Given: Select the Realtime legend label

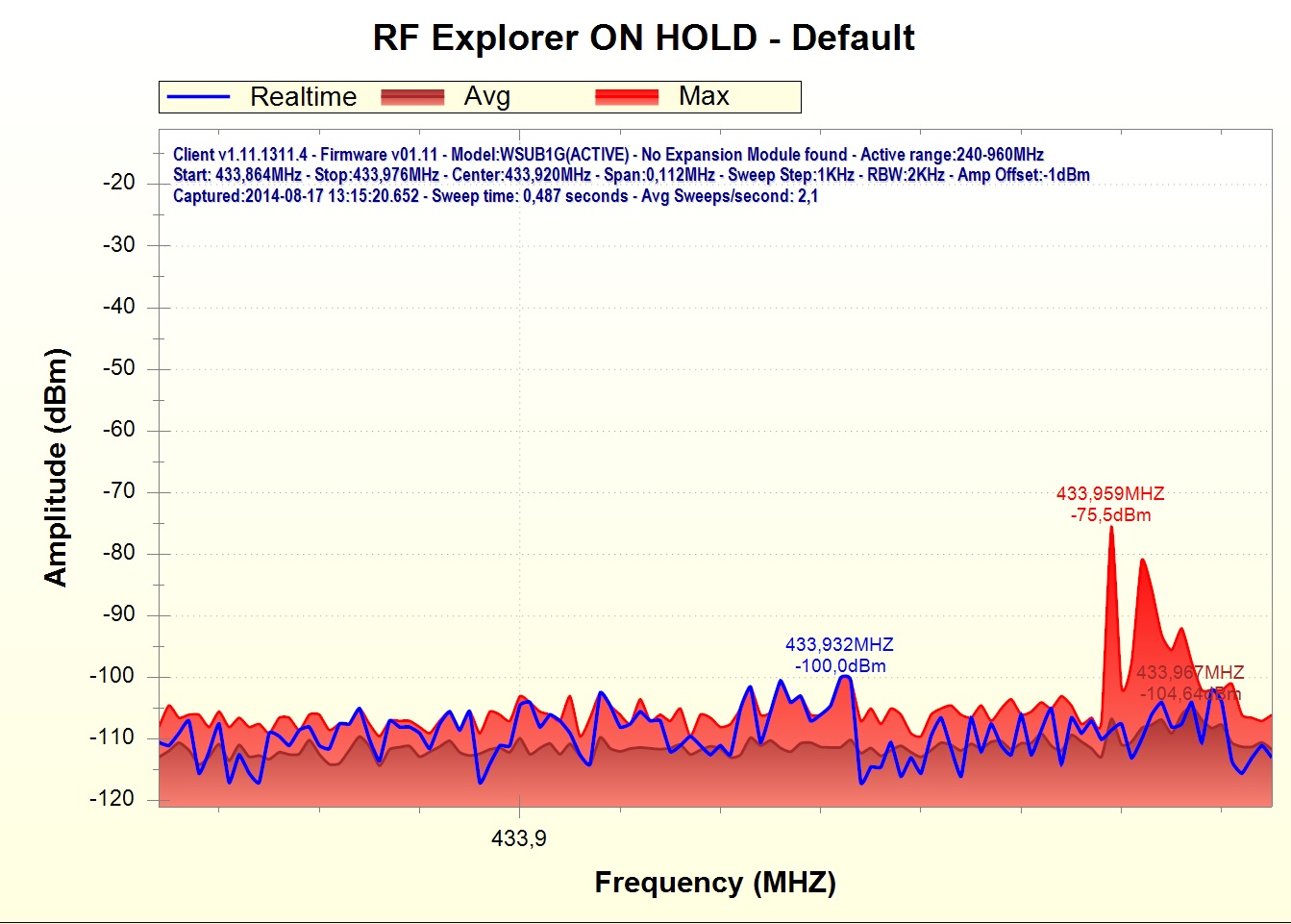Looking at the screenshot, I should (304, 97).
